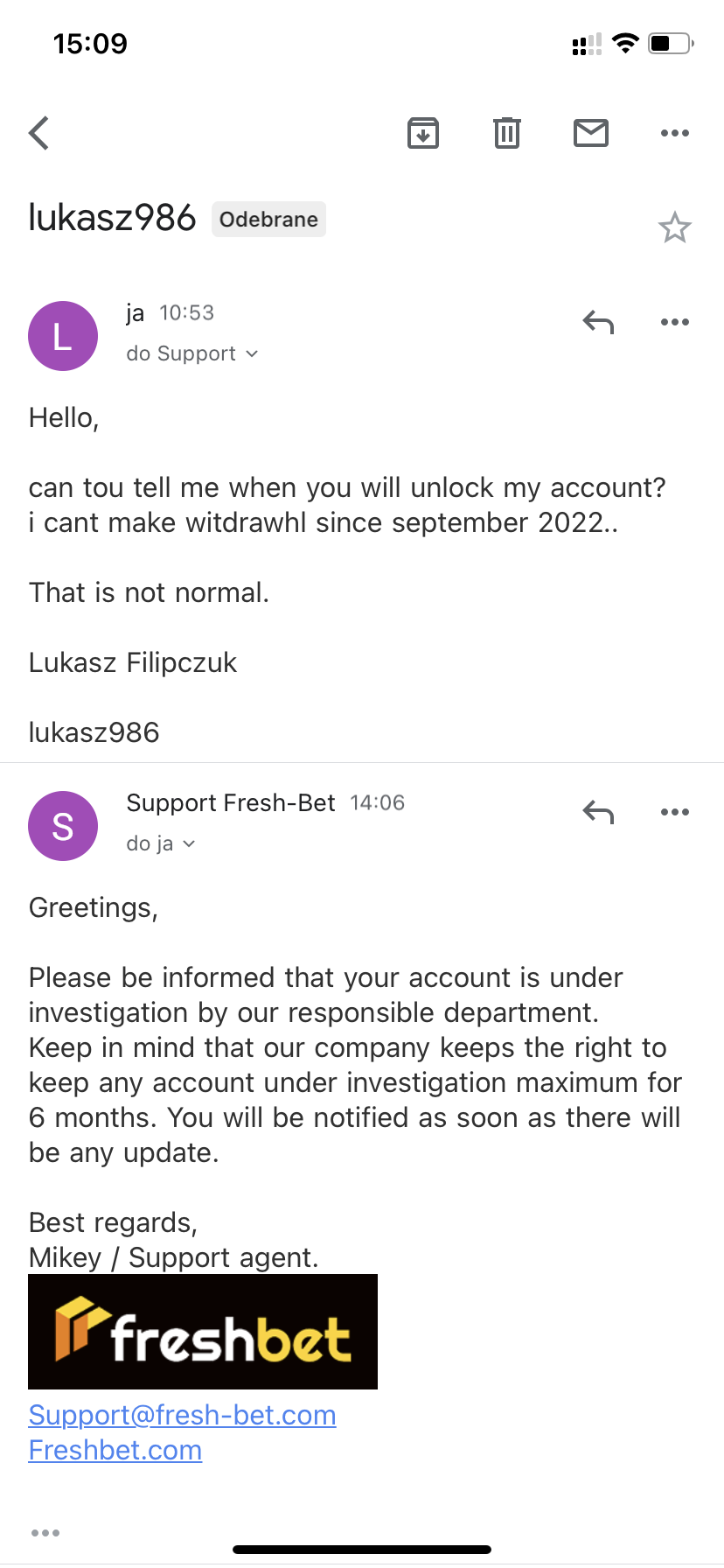Star the lukasz986 conversation

[675, 227]
